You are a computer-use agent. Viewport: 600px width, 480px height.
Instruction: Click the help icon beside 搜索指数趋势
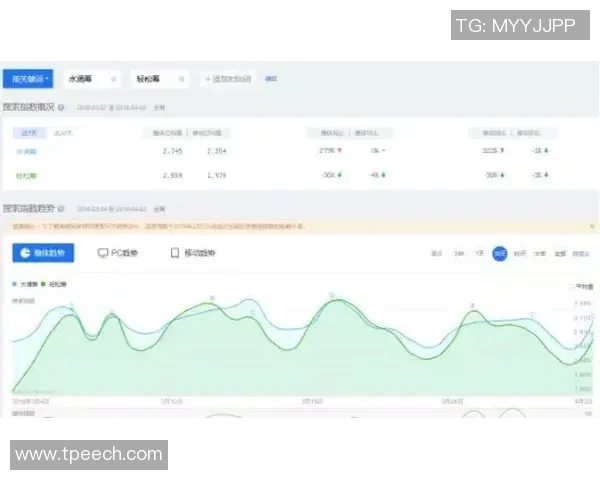point(61,209)
